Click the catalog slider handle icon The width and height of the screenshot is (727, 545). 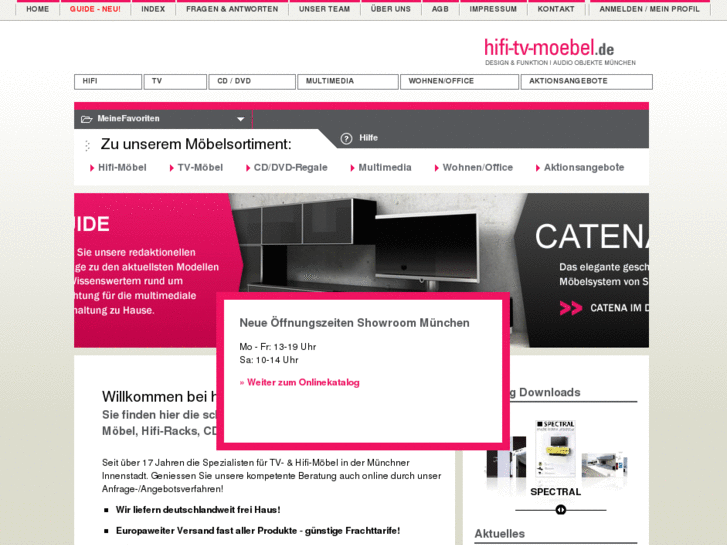coord(561,510)
